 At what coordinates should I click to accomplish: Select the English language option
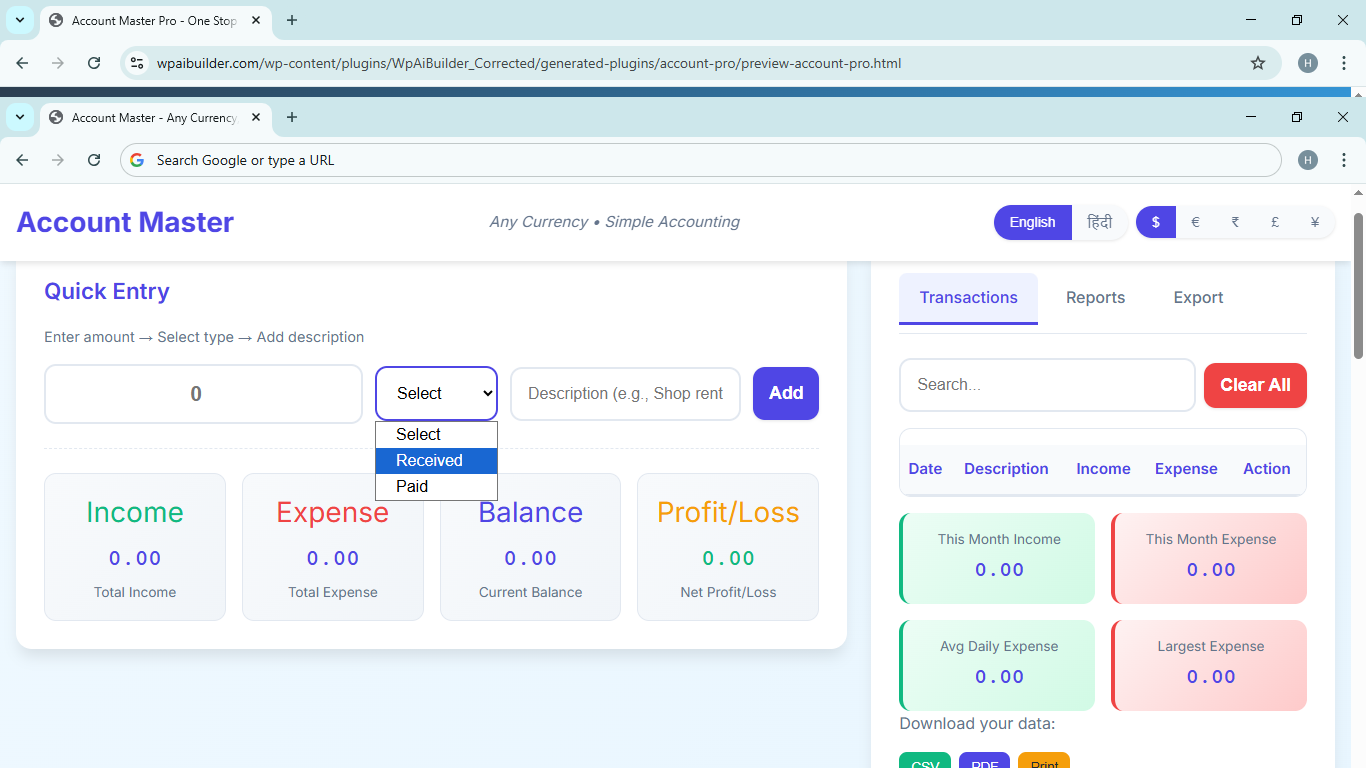(x=1032, y=222)
